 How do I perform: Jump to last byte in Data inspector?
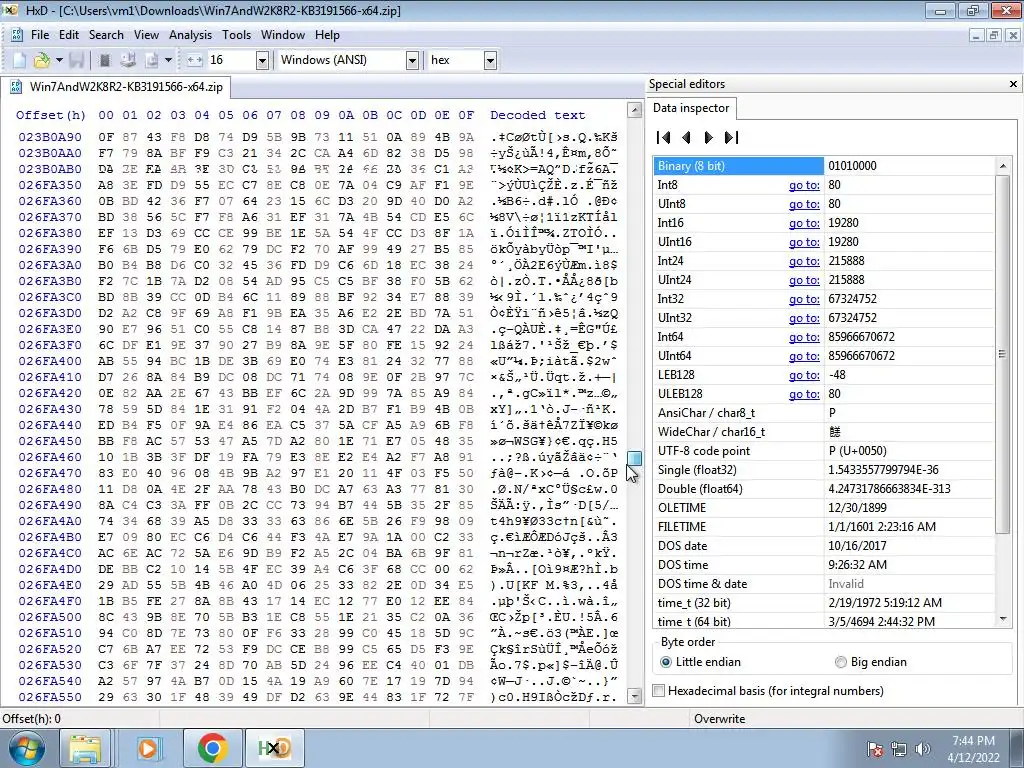(x=731, y=137)
